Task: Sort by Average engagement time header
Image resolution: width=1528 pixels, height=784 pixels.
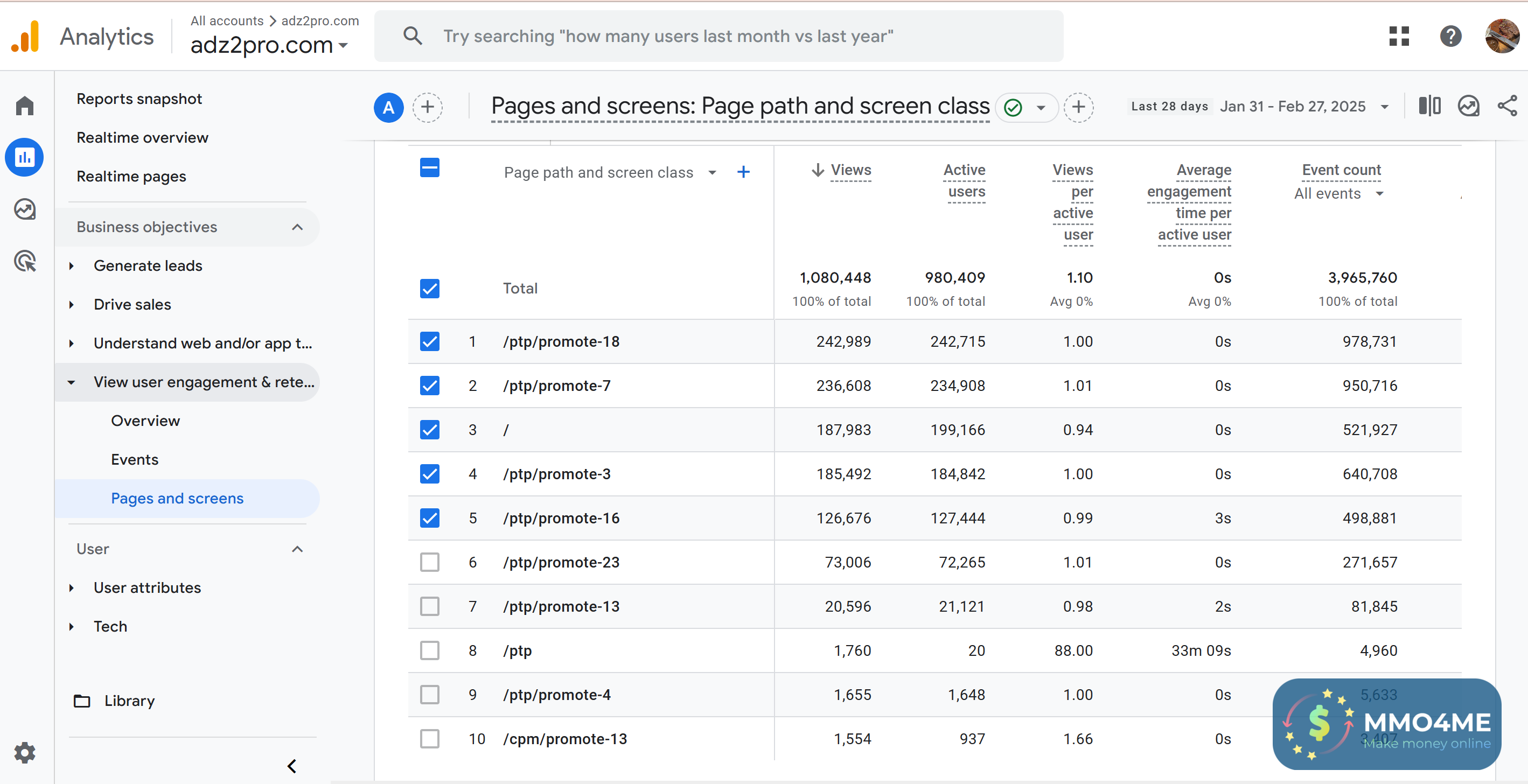Action: coord(1189,202)
